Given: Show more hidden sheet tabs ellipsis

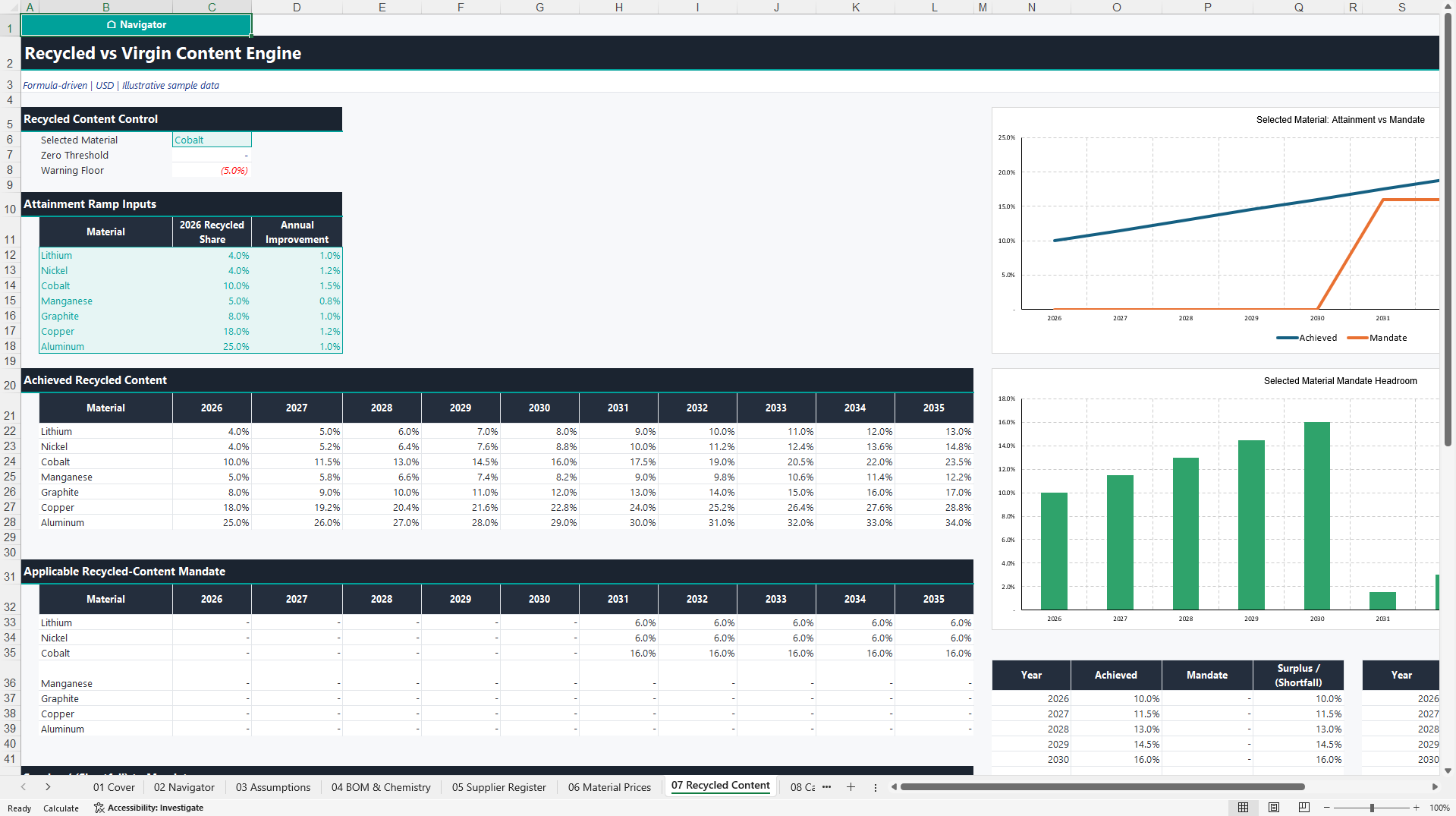Looking at the screenshot, I should pyautogui.click(x=827, y=787).
